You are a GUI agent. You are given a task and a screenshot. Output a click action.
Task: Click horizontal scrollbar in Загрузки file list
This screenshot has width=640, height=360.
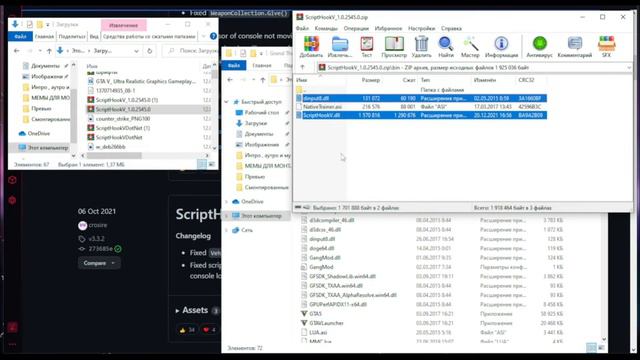pos(114,156)
